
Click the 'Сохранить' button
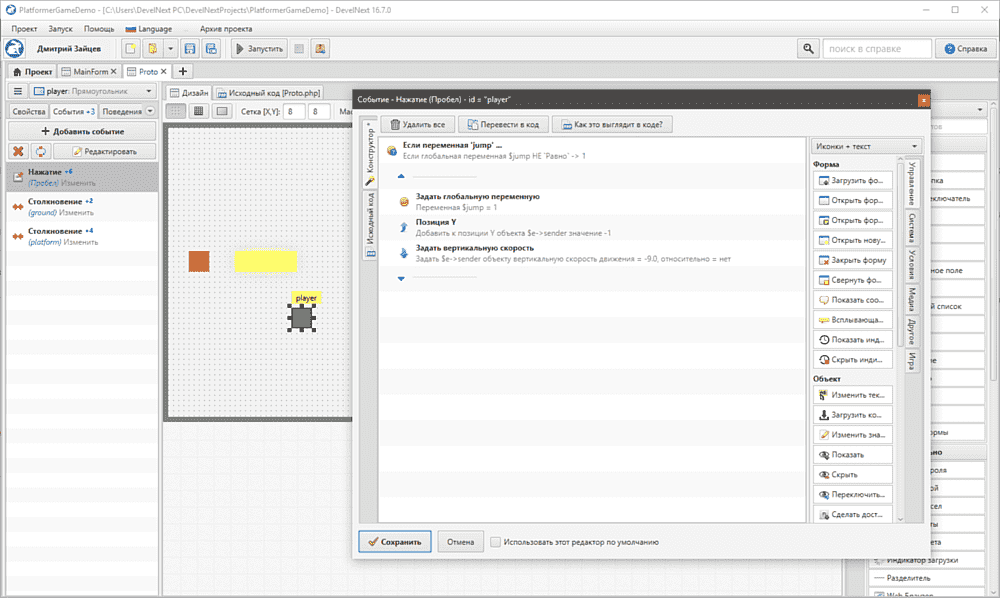point(395,542)
